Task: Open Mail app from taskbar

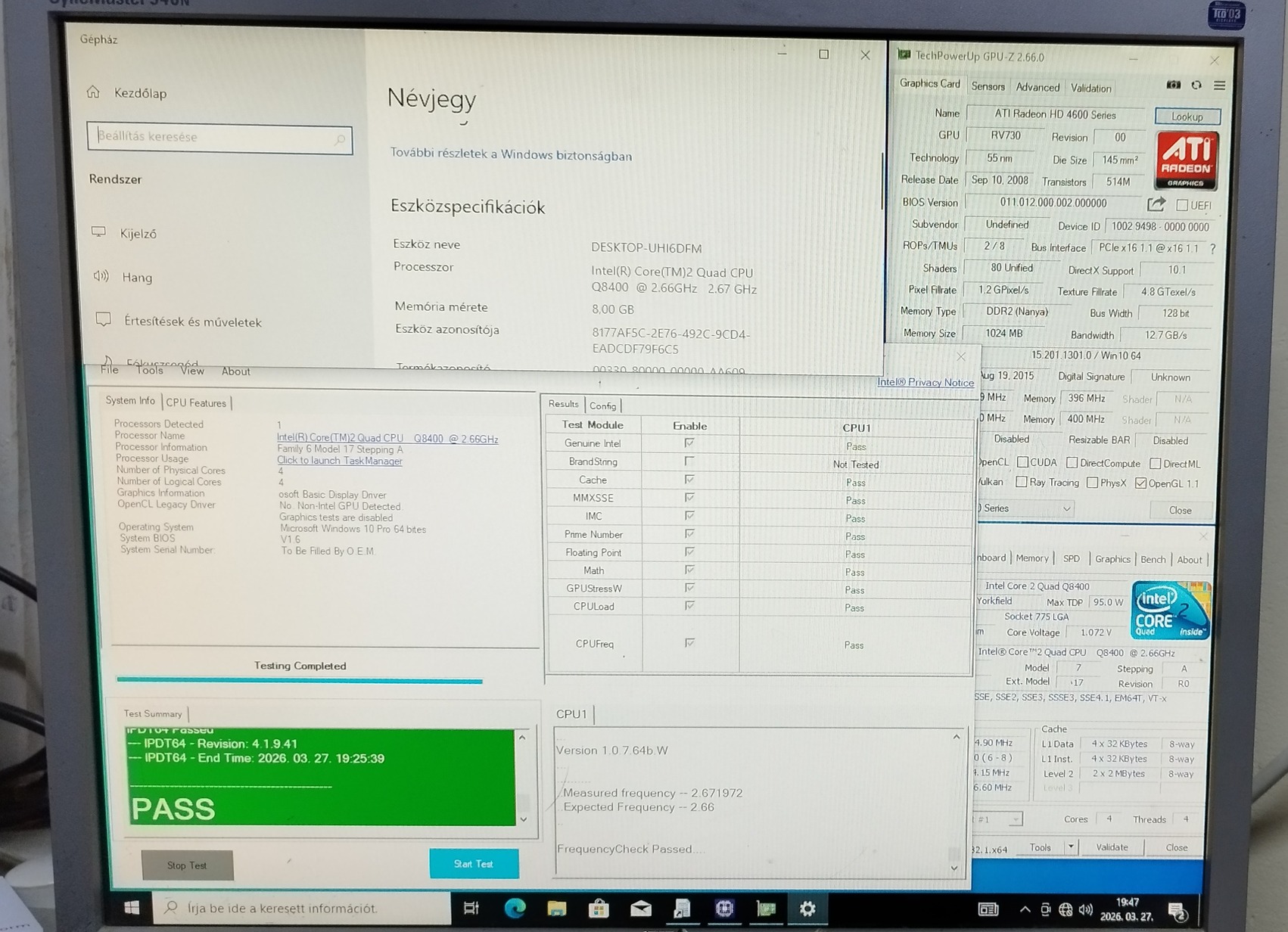Action: coord(640,908)
